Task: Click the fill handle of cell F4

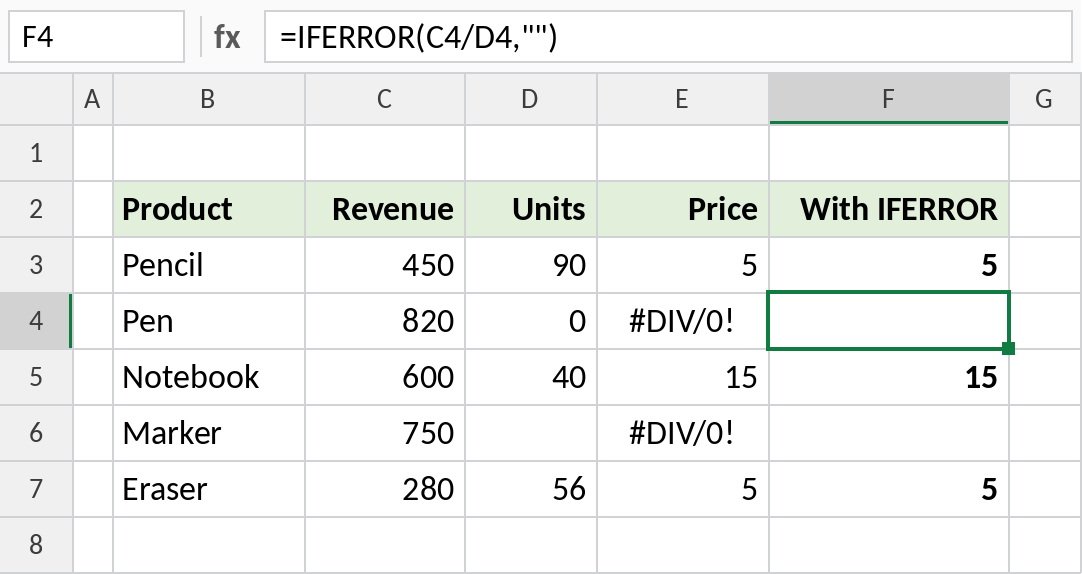Action: click(1008, 348)
